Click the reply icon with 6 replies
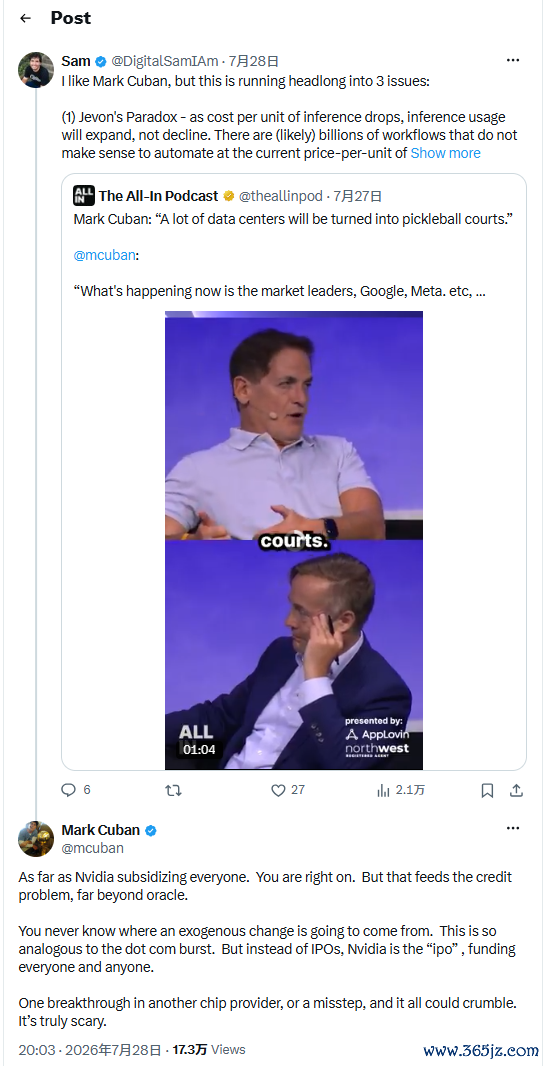This screenshot has width=546, height=1066. 69,790
